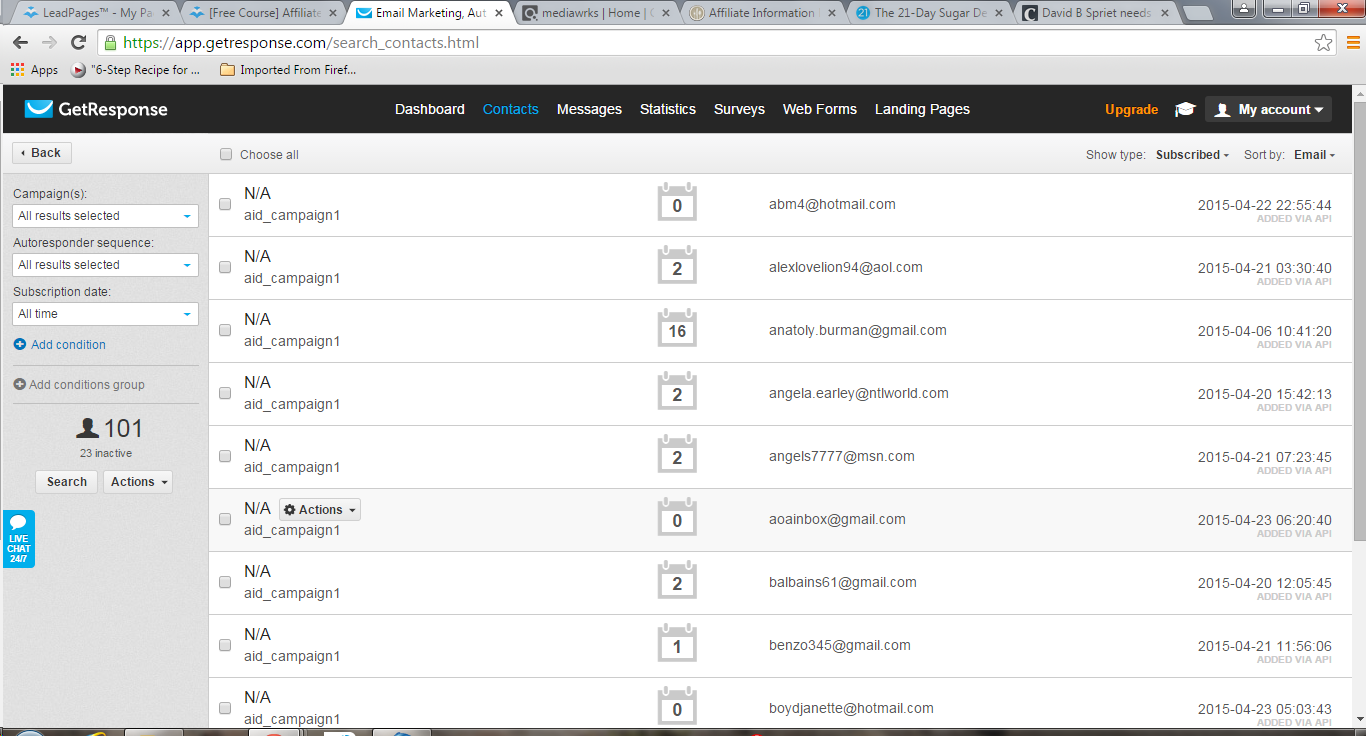Screen dimensions: 1366x736
Task: Open the Subscription date dropdown
Action: pos(105,314)
